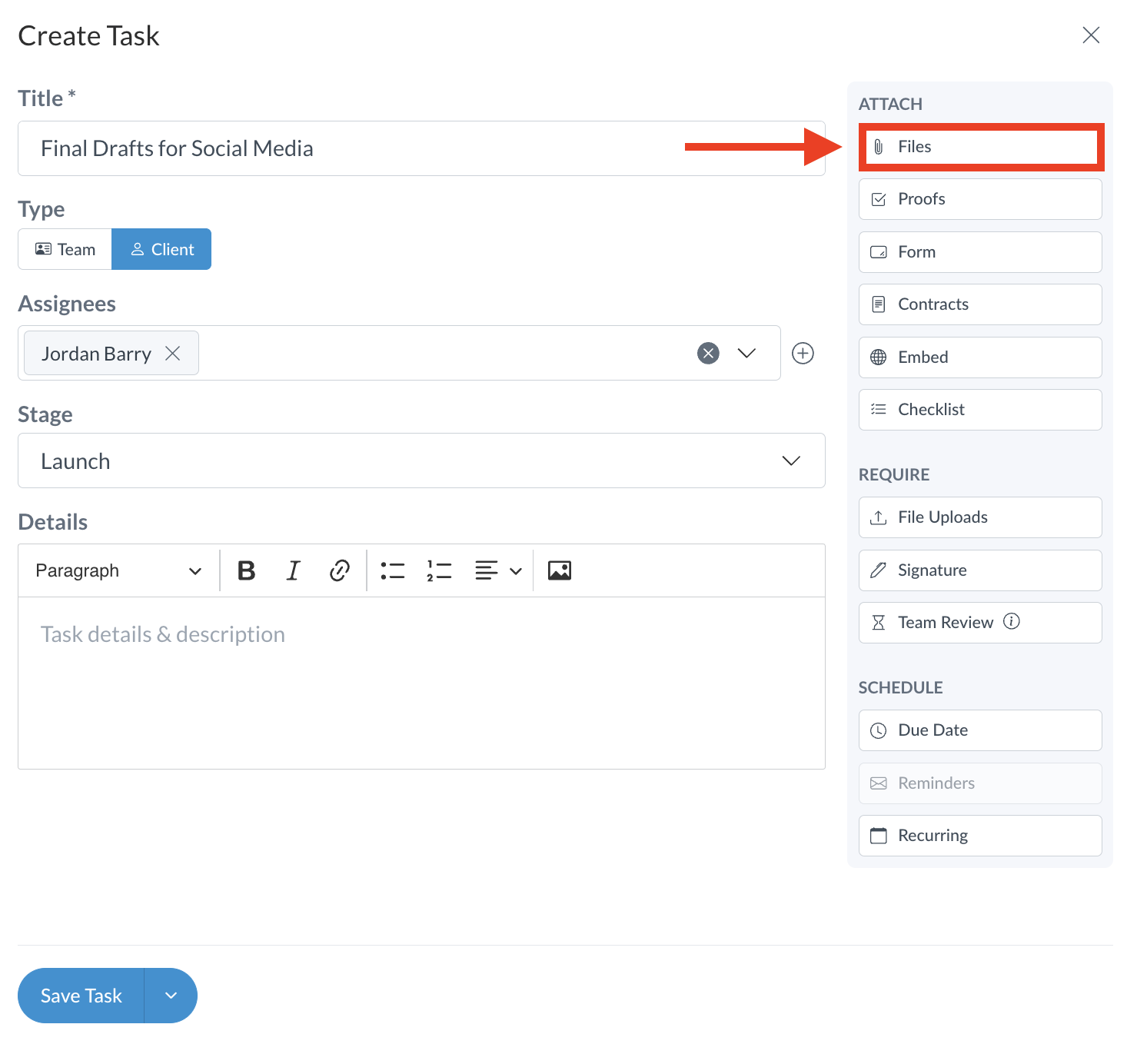Click the plus icon beside Assignees
Viewport: 1127px width, 1064px height.
tap(803, 353)
